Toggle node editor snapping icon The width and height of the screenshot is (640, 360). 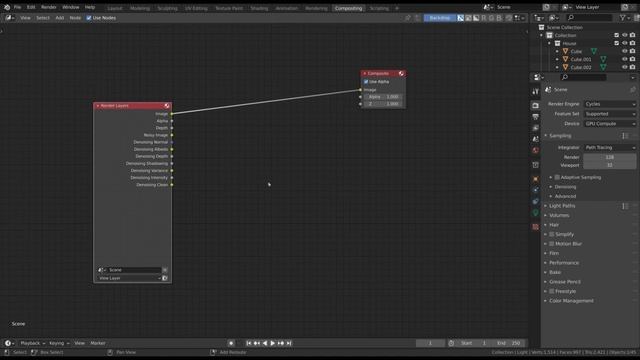point(509,18)
